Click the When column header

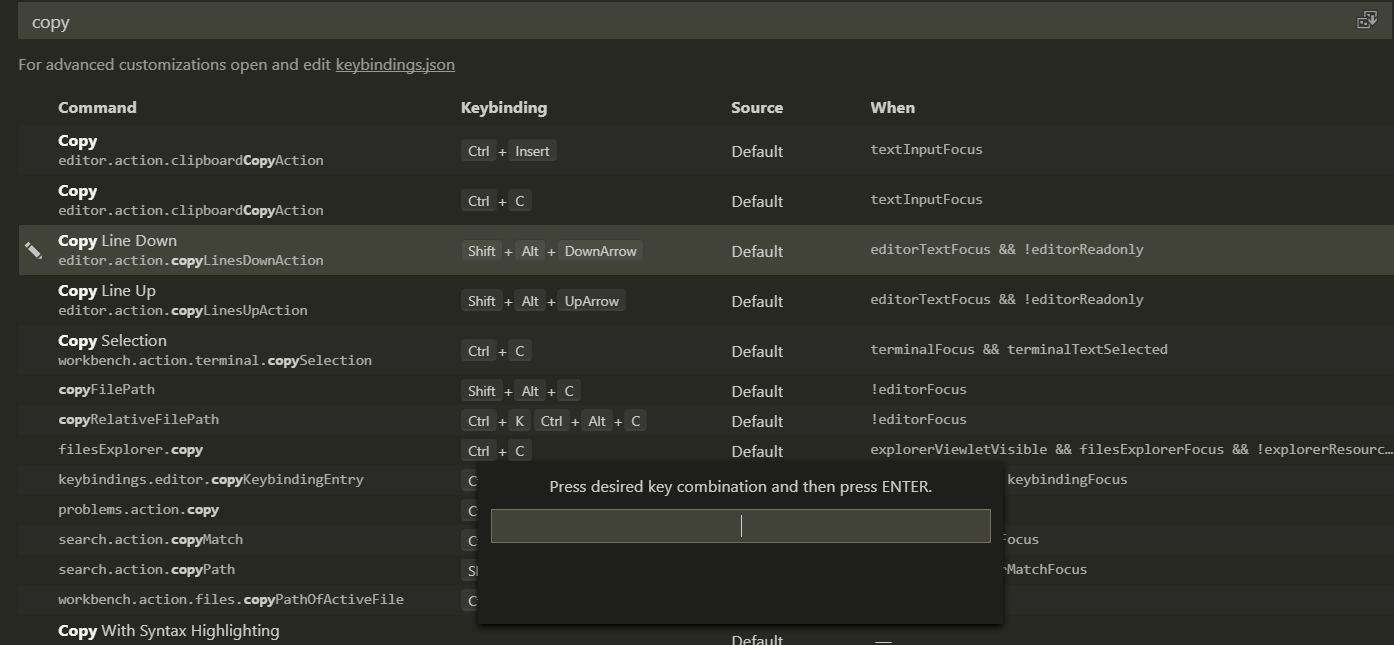(892, 107)
